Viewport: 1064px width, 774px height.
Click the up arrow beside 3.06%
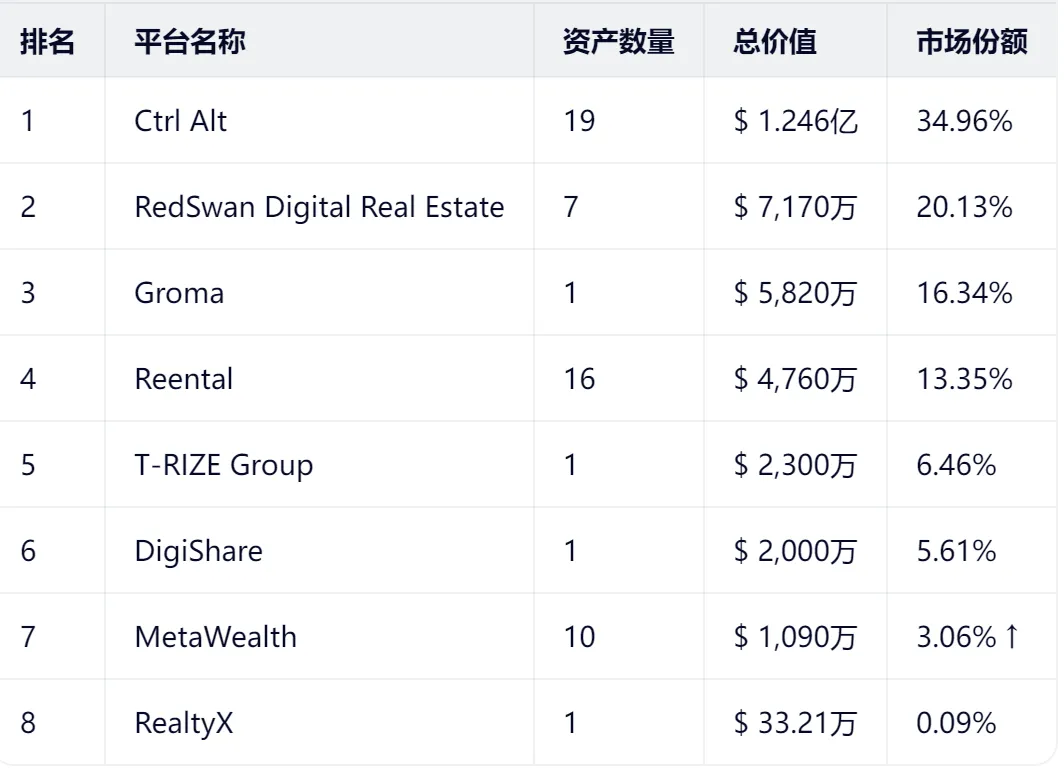click(1012, 637)
